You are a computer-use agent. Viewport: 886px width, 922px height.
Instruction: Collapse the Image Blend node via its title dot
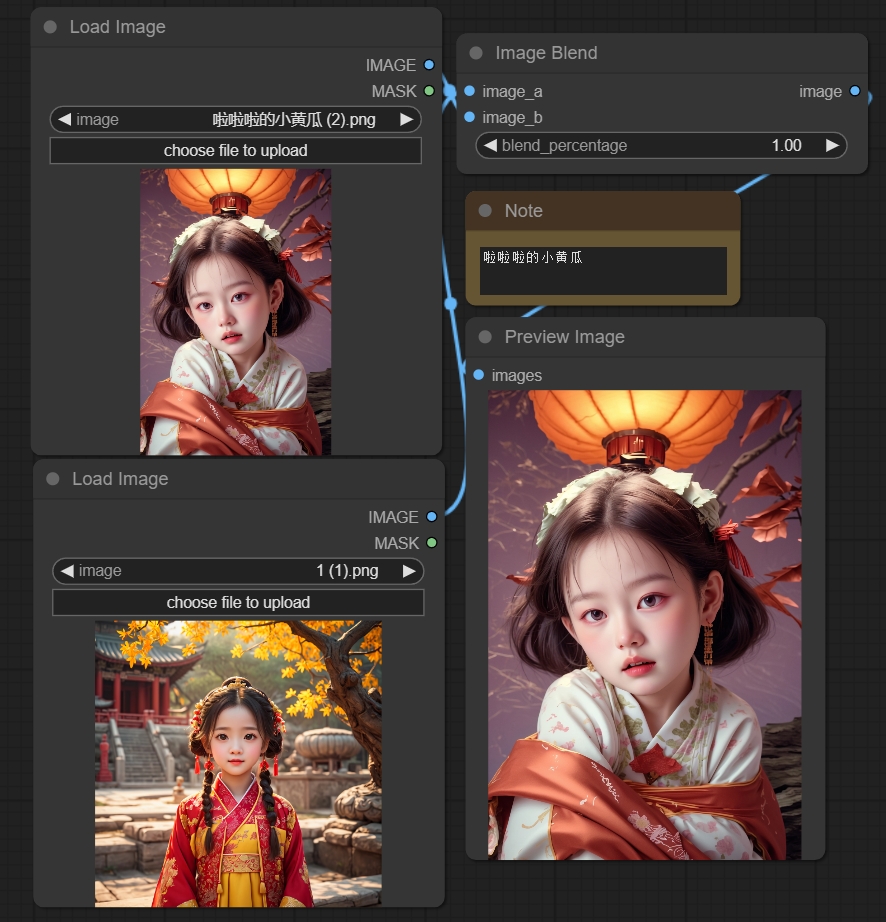tap(476, 53)
